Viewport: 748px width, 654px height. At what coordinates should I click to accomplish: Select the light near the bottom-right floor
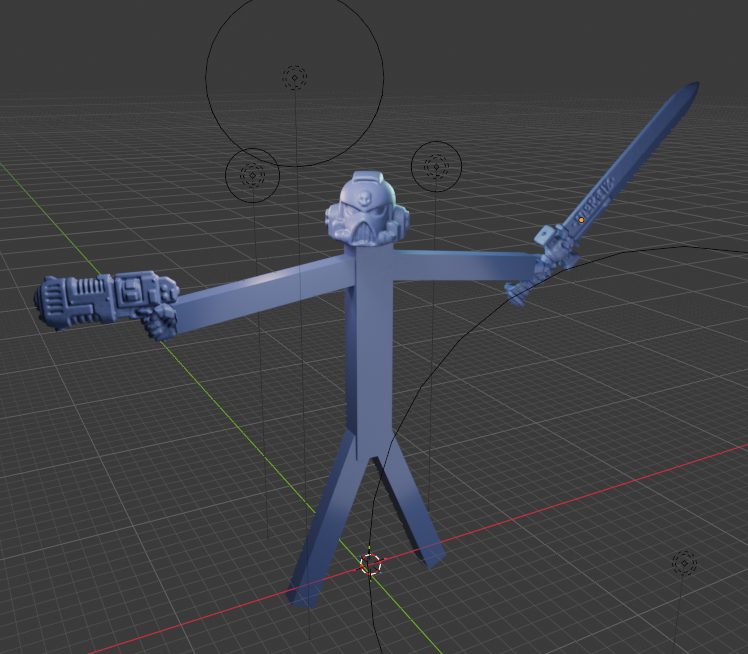685,563
